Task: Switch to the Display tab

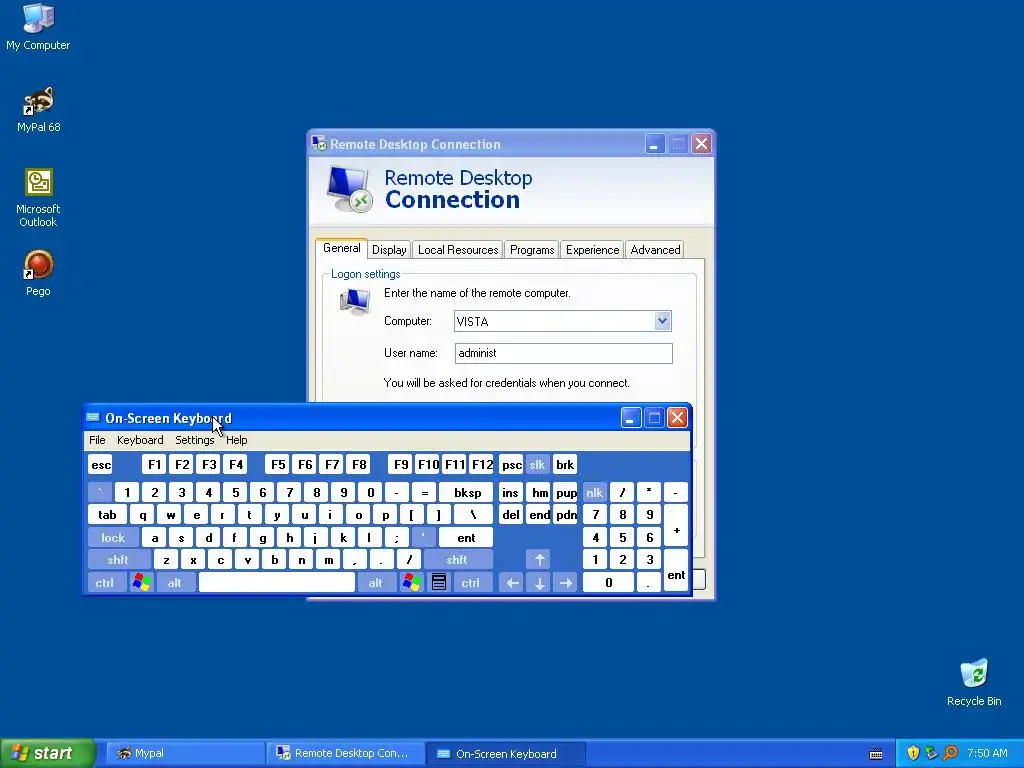Action: [389, 249]
